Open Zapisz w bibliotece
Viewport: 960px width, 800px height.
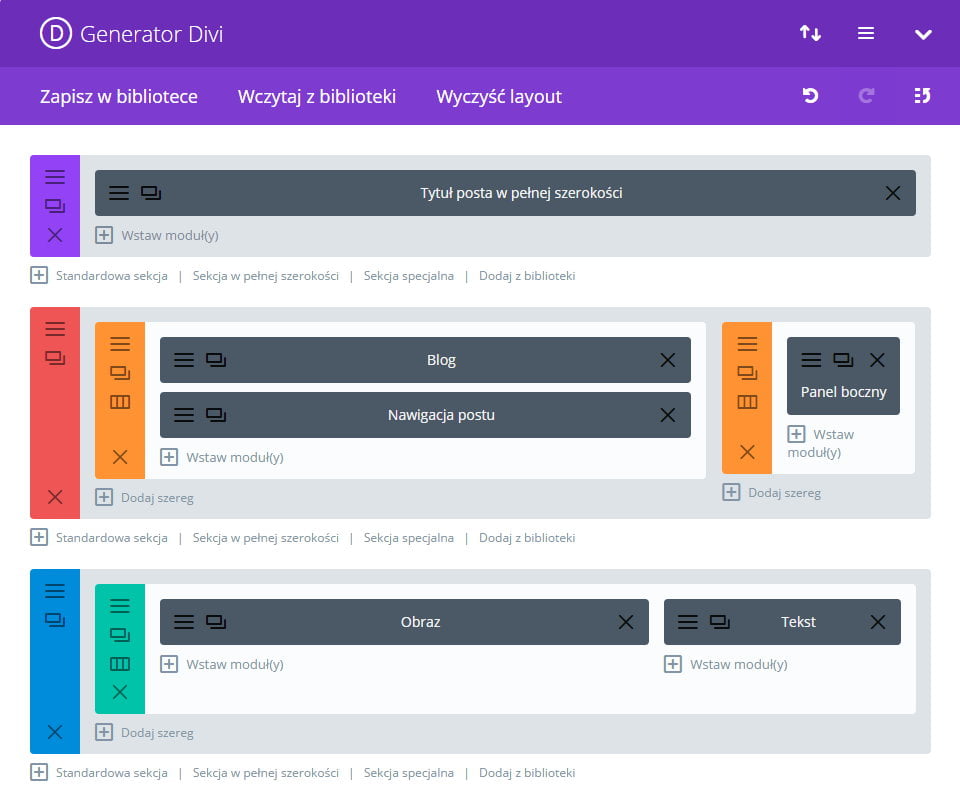coord(119,97)
